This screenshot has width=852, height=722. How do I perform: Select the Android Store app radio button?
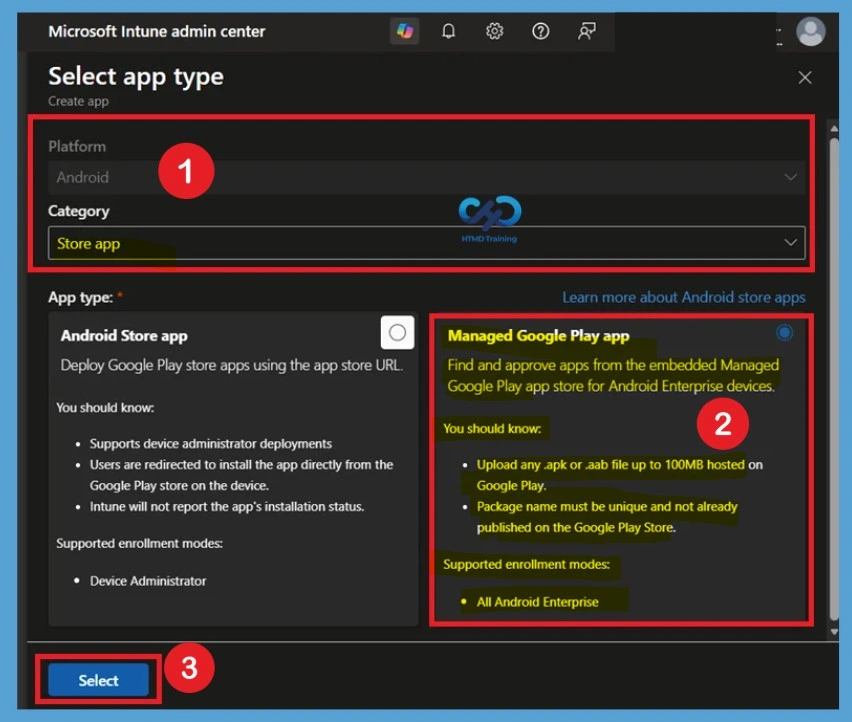(x=397, y=332)
